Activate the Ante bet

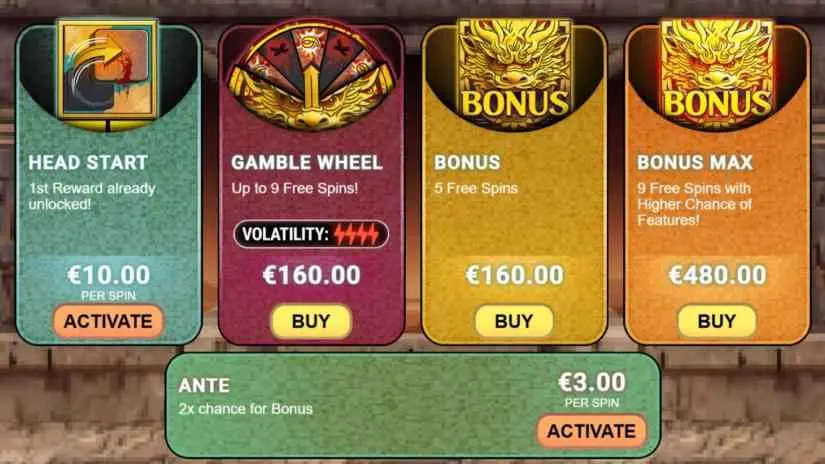592,431
